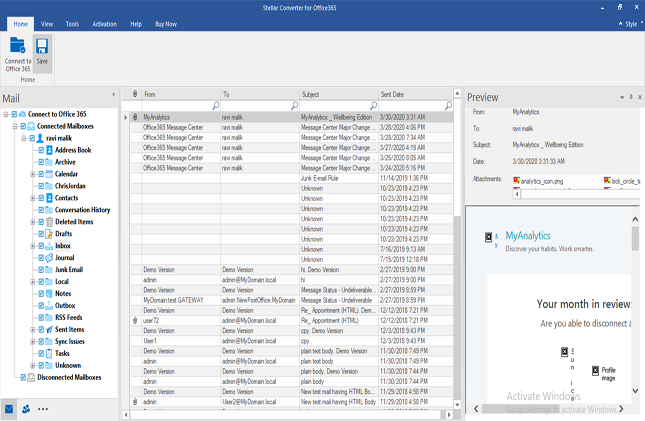This screenshot has height=421, width=645.
Task: Click the search icon in the Subject filter
Action: (372, 105)
